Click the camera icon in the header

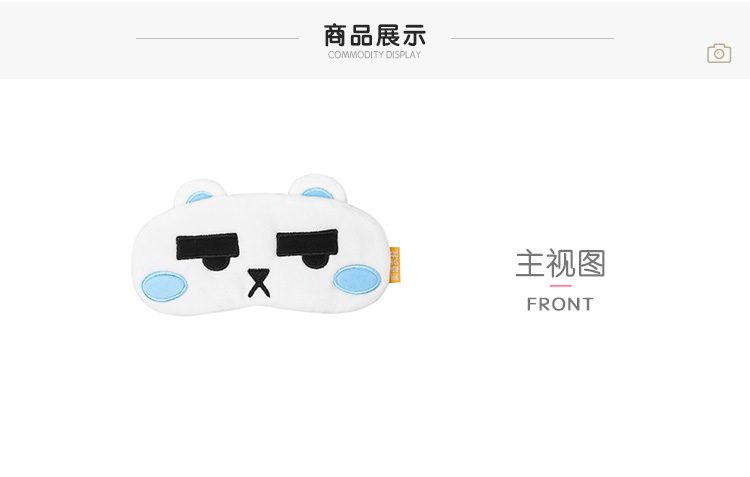click(x=719, y=53)
